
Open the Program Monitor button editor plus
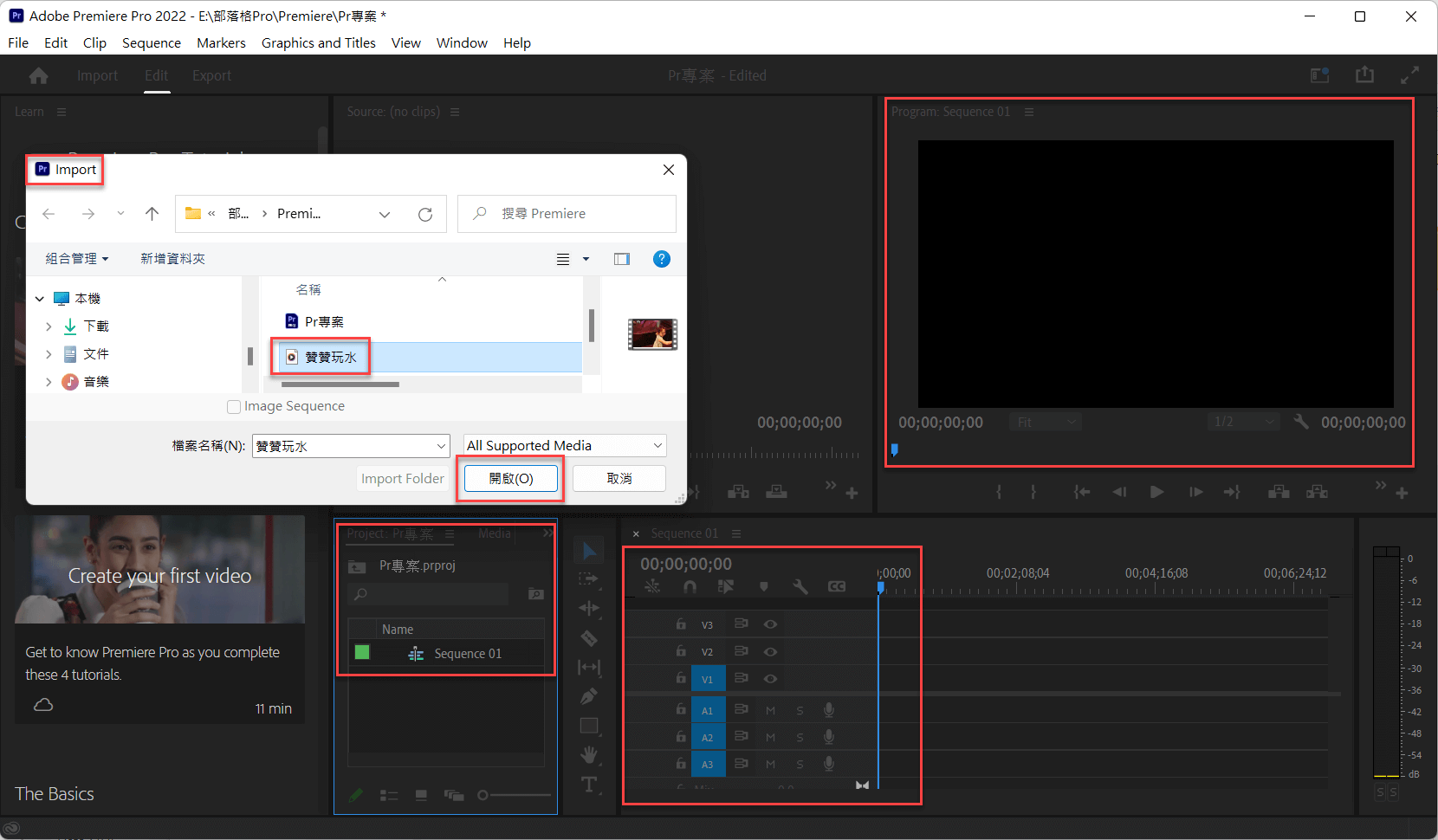point(1402,493)
